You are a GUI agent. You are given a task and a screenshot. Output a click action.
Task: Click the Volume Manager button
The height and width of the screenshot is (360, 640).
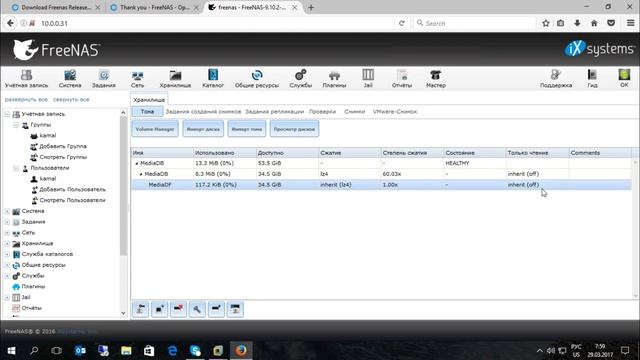click(x=155, y=129)
